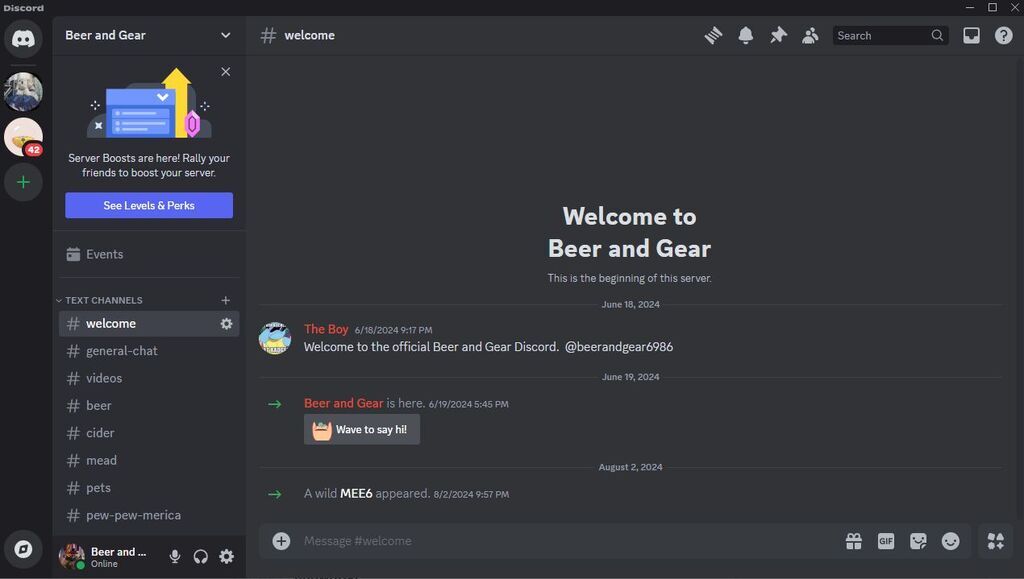Collapse the Text Channels category
The width and height of the screenshot is (1024, 579).
103,300
